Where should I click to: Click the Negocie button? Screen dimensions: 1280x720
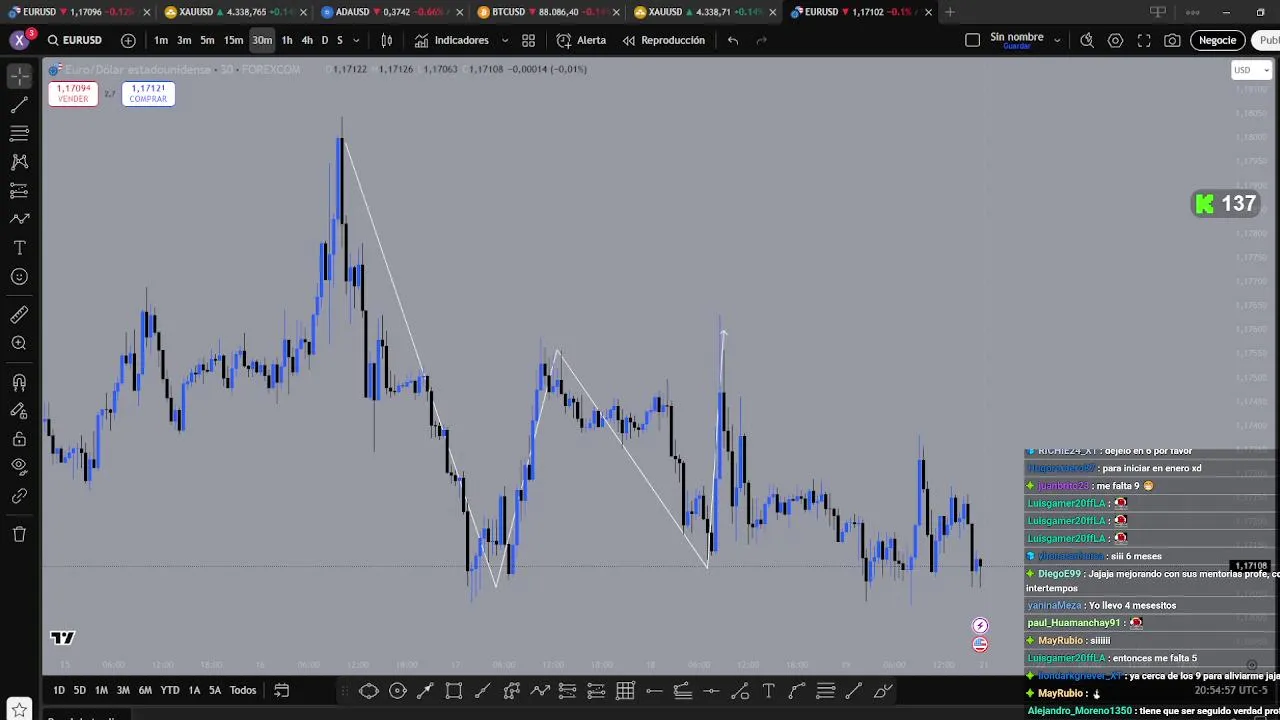click(1217, 40)
